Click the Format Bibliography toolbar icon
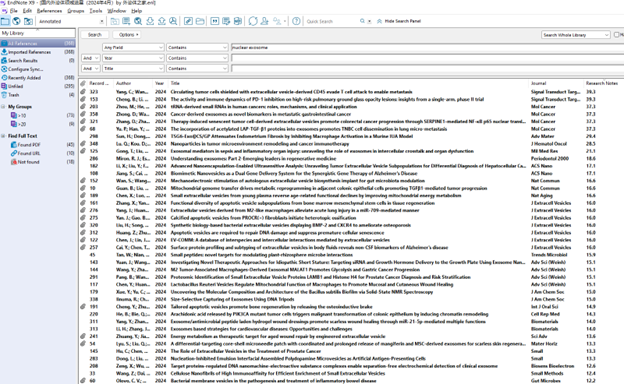 pyautogui.click(x=226, y=21)
